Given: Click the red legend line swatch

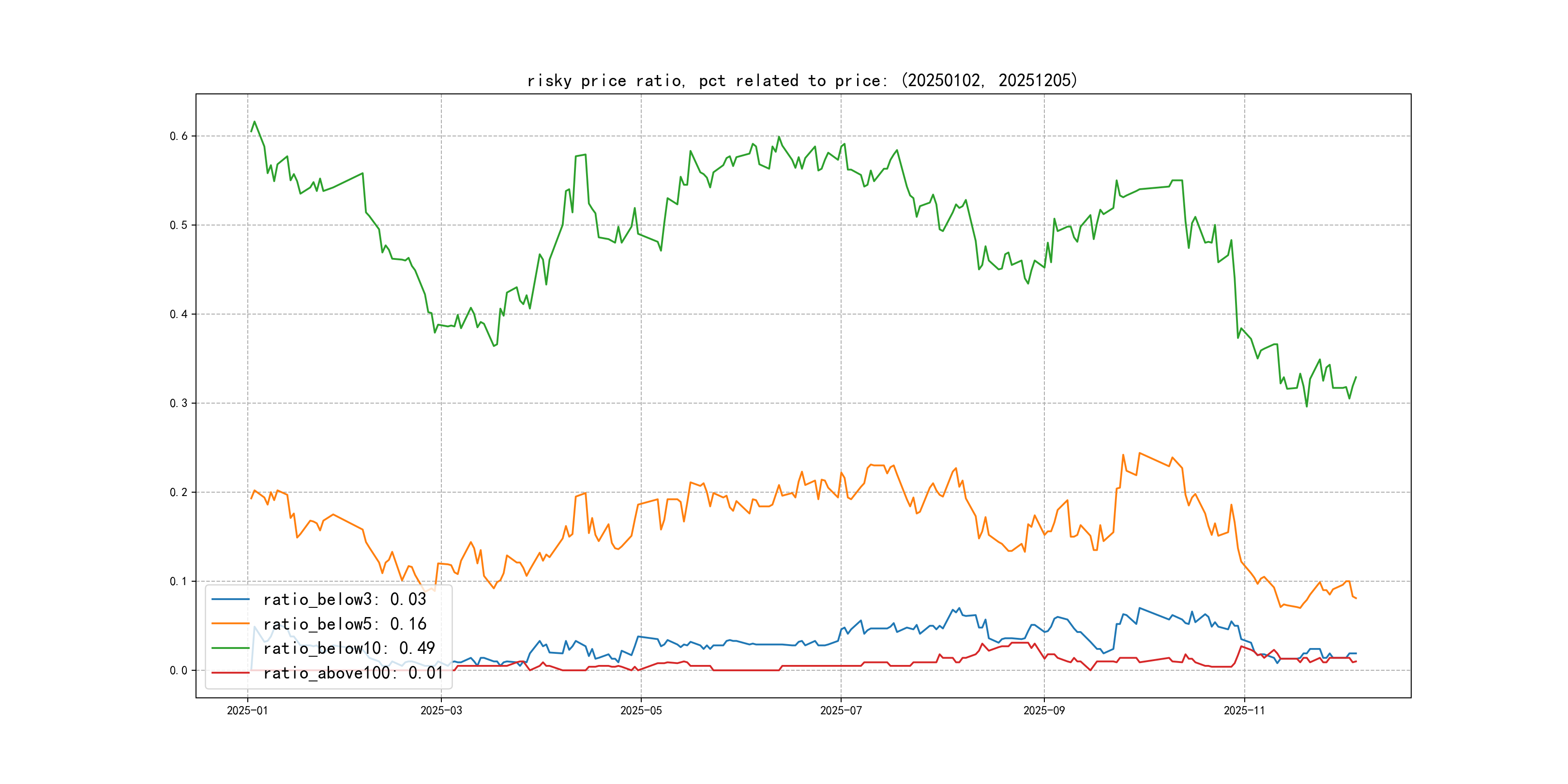Looking at the screenshot, I should [230, 673].
